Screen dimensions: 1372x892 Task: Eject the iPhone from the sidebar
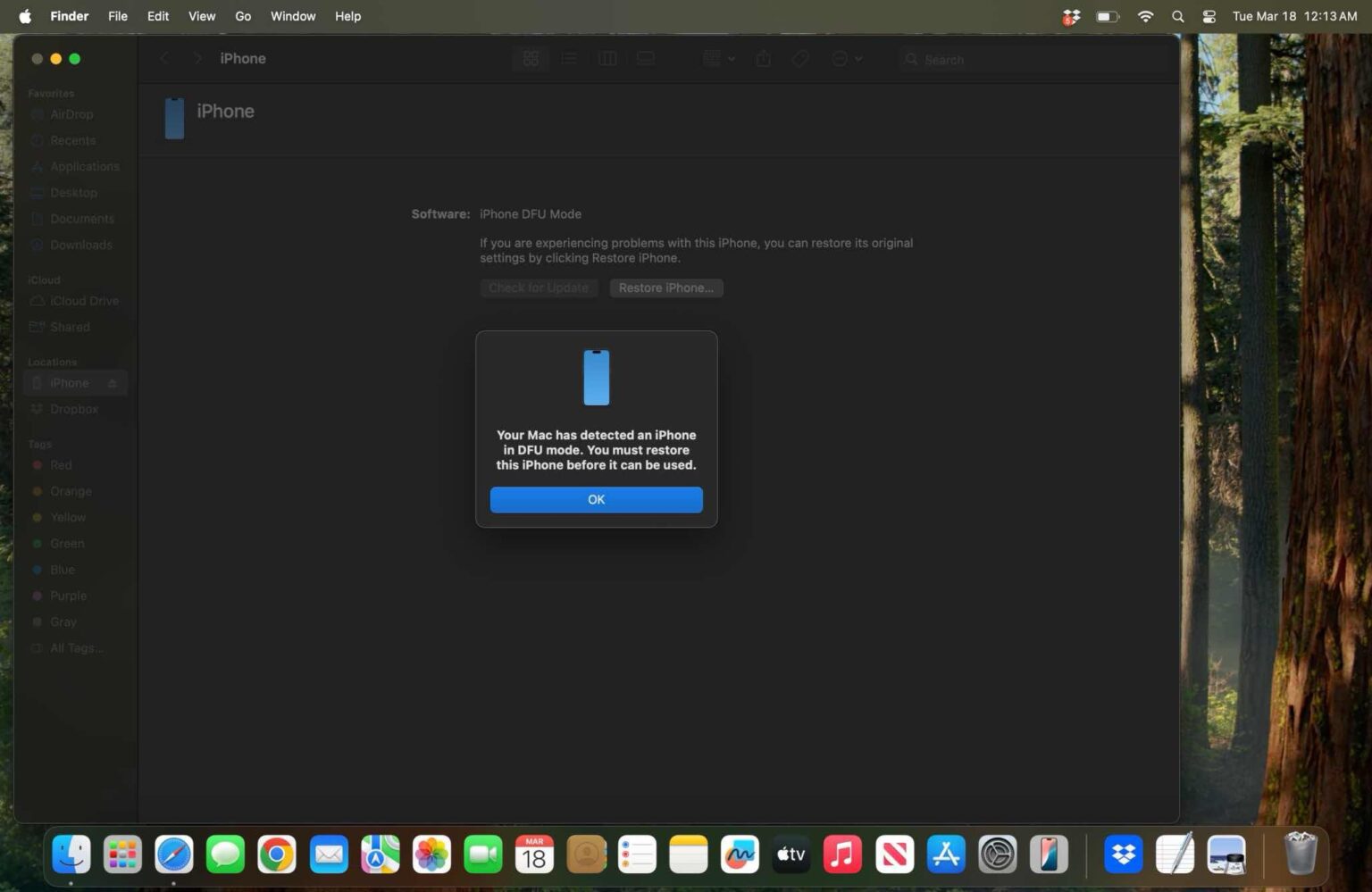[x=113, y=382]
